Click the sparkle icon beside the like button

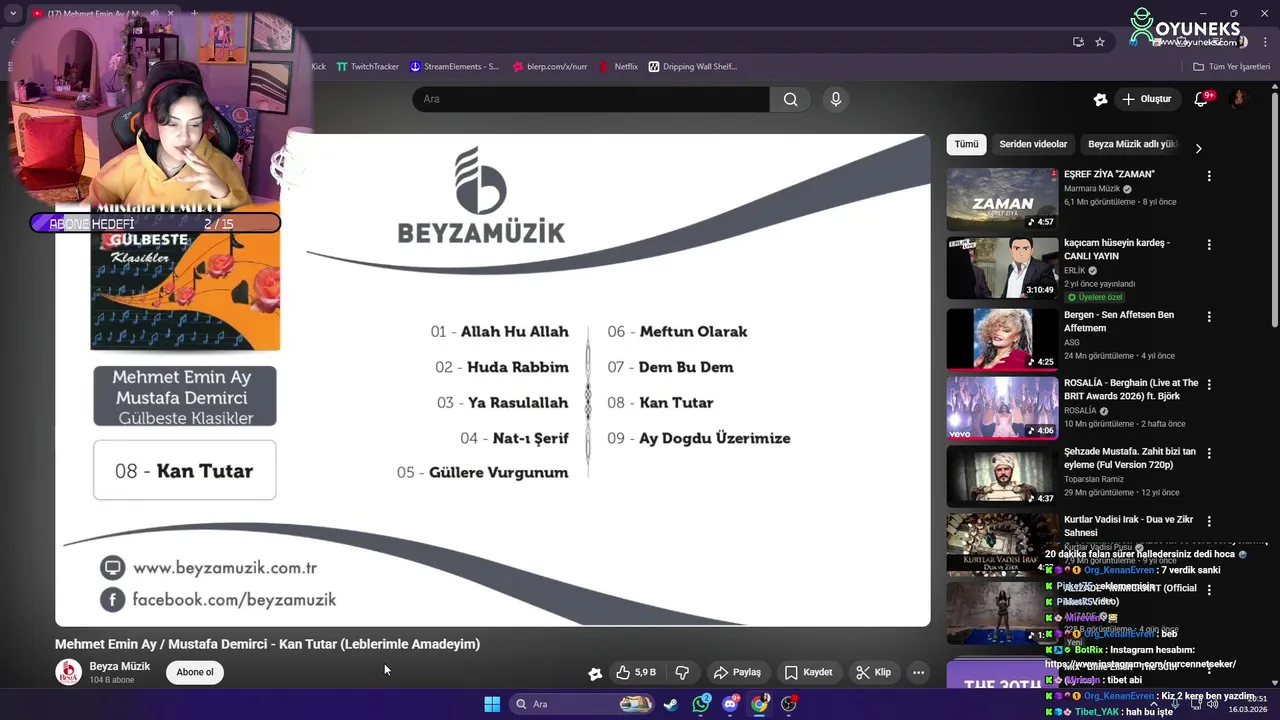(595, 673)
